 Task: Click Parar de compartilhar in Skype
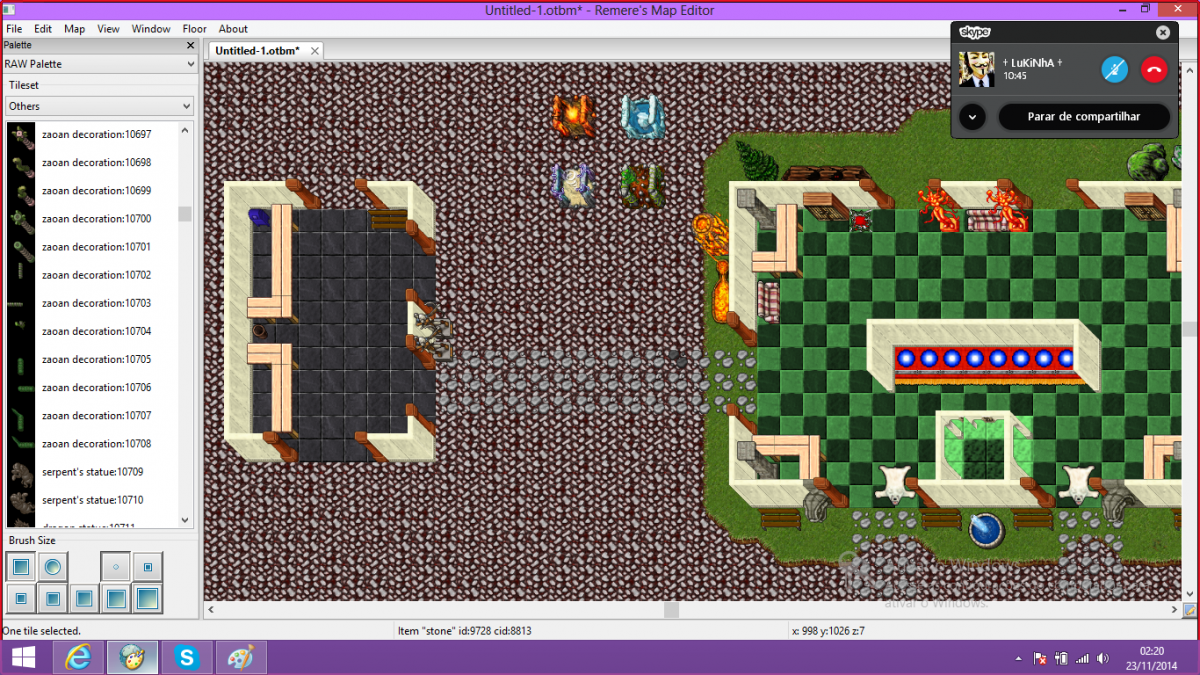(1084, 117)
